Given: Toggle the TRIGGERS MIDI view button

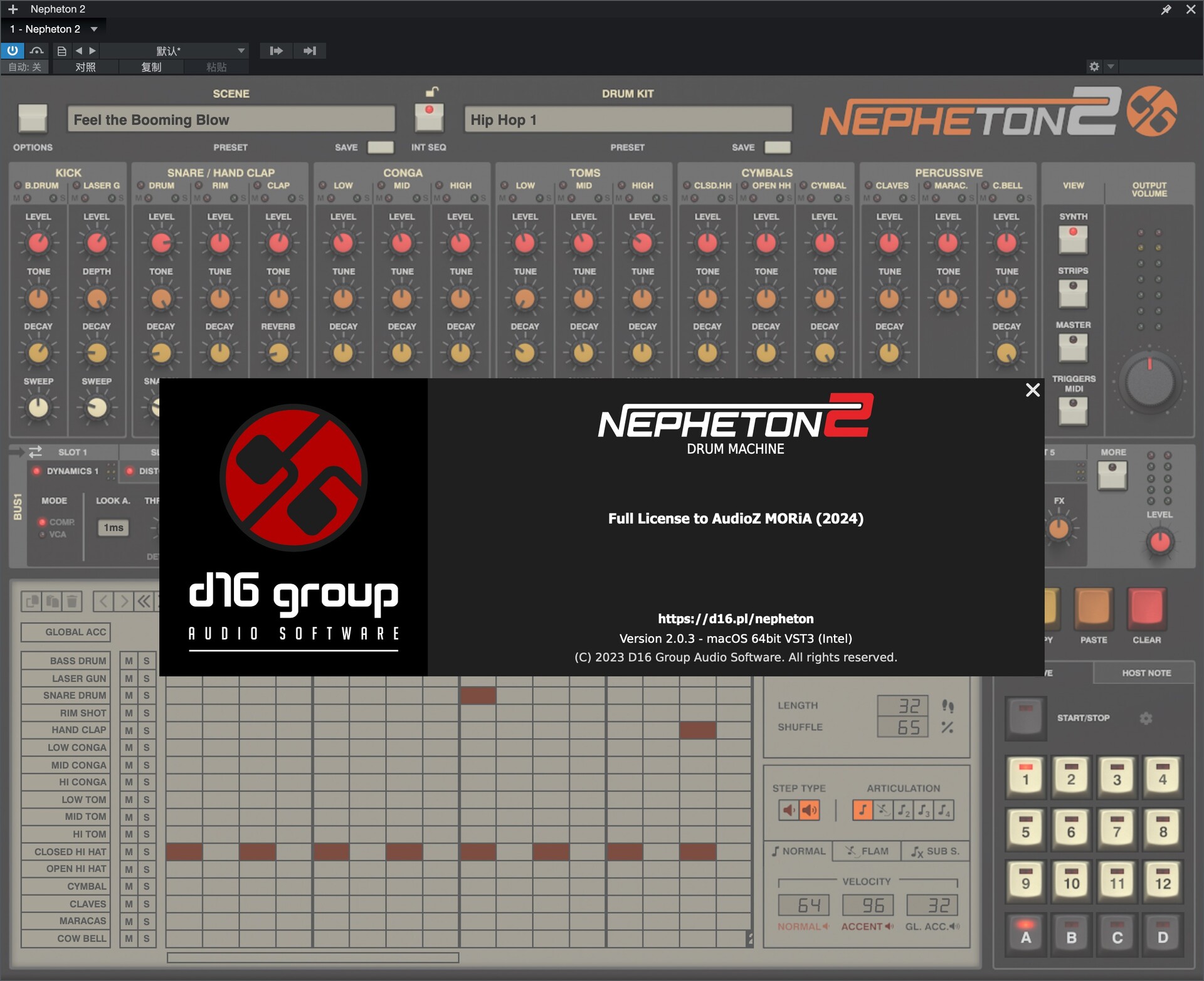Looking at the screenshot, I should pyautogui.click(x=1073, y=411).
